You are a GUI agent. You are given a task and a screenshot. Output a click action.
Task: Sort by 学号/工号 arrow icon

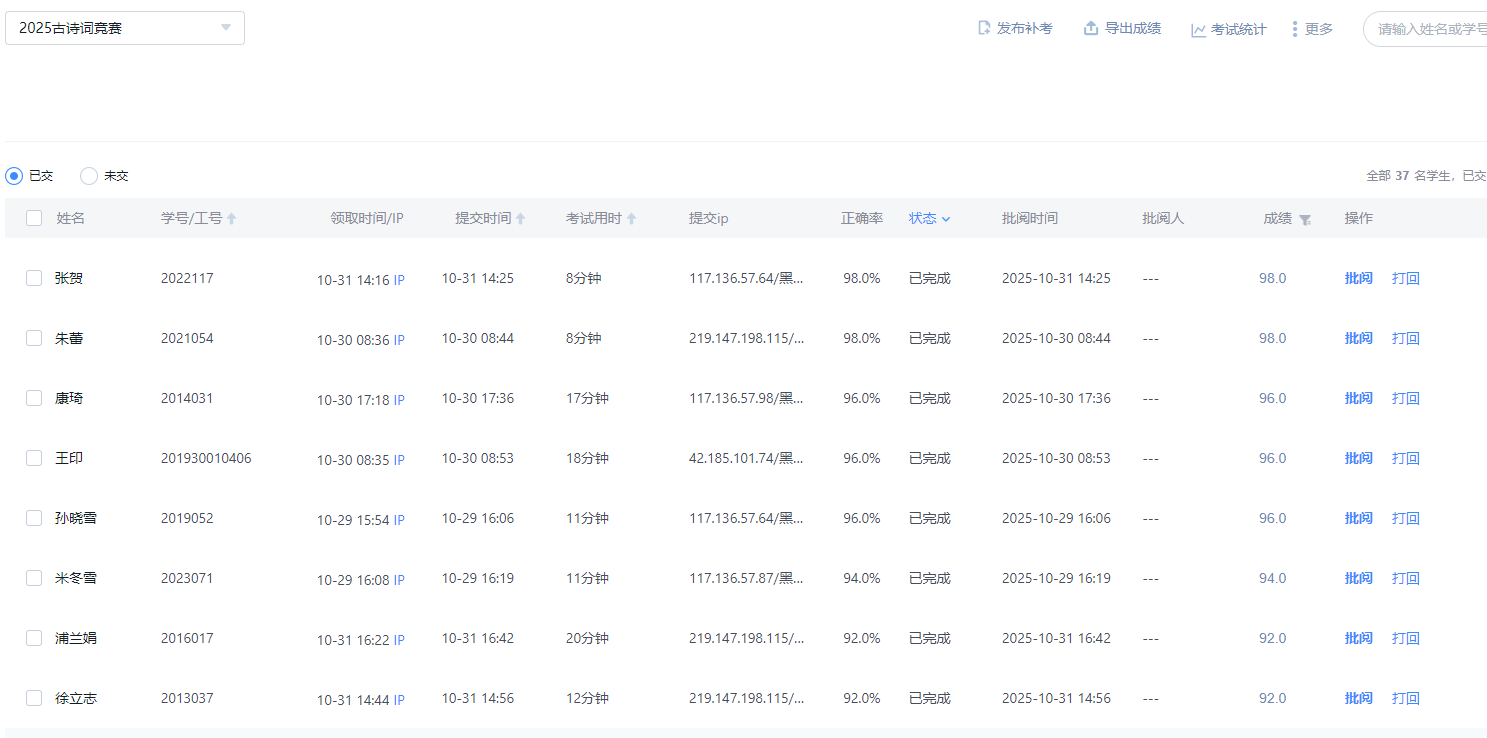[232, 218]
